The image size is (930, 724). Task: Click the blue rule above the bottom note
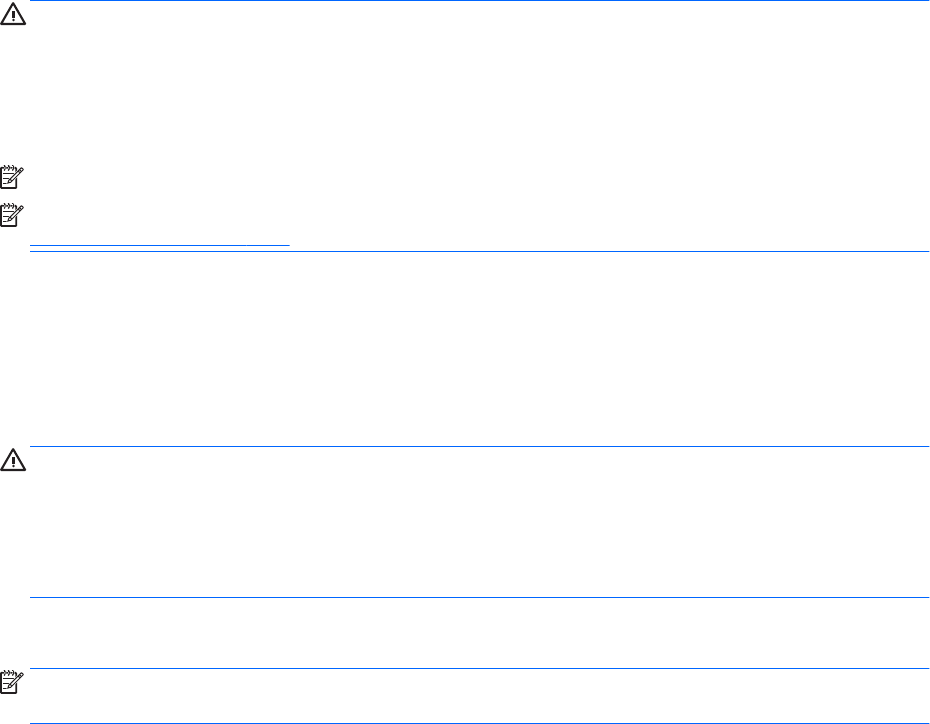tap(480, 669)
